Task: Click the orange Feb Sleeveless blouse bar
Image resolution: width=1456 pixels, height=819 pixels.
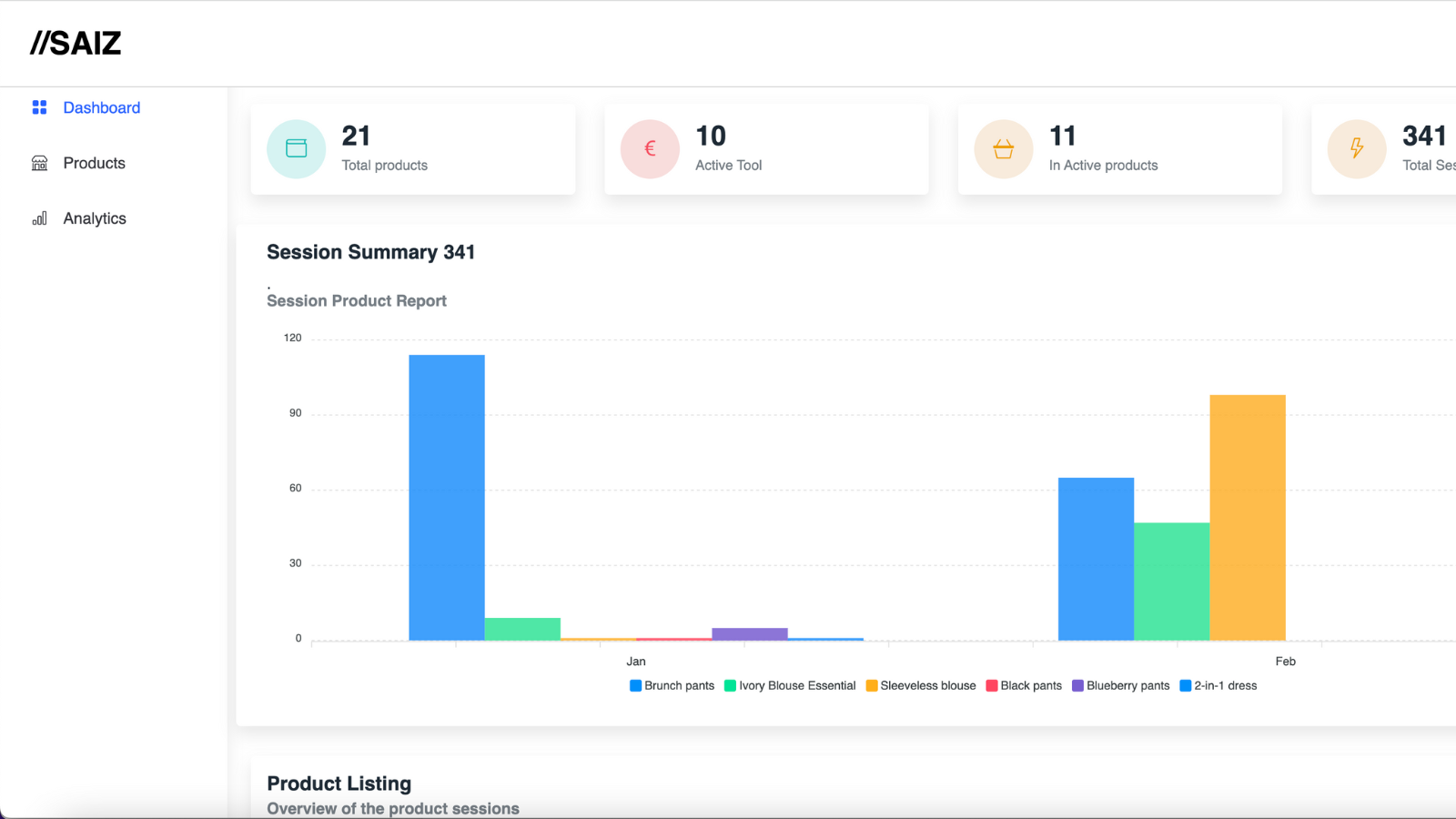Action: [1248, 518]
